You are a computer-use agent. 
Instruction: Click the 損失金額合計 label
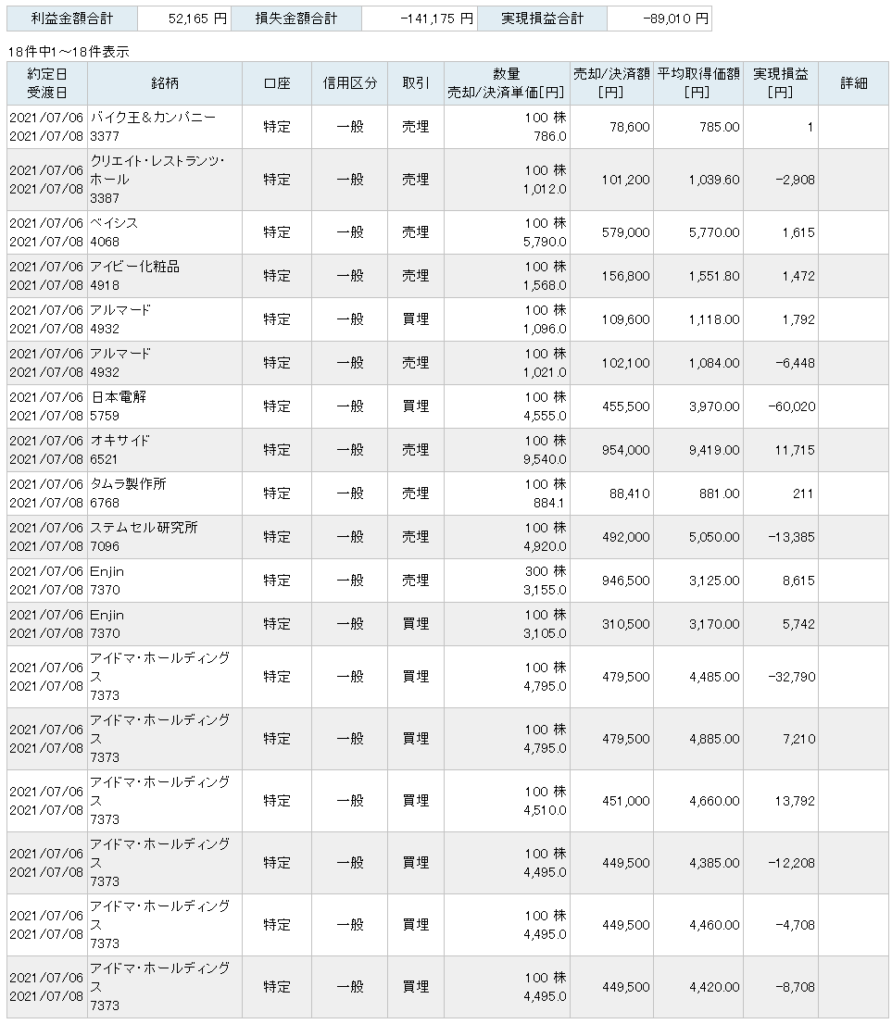point(296,19)
